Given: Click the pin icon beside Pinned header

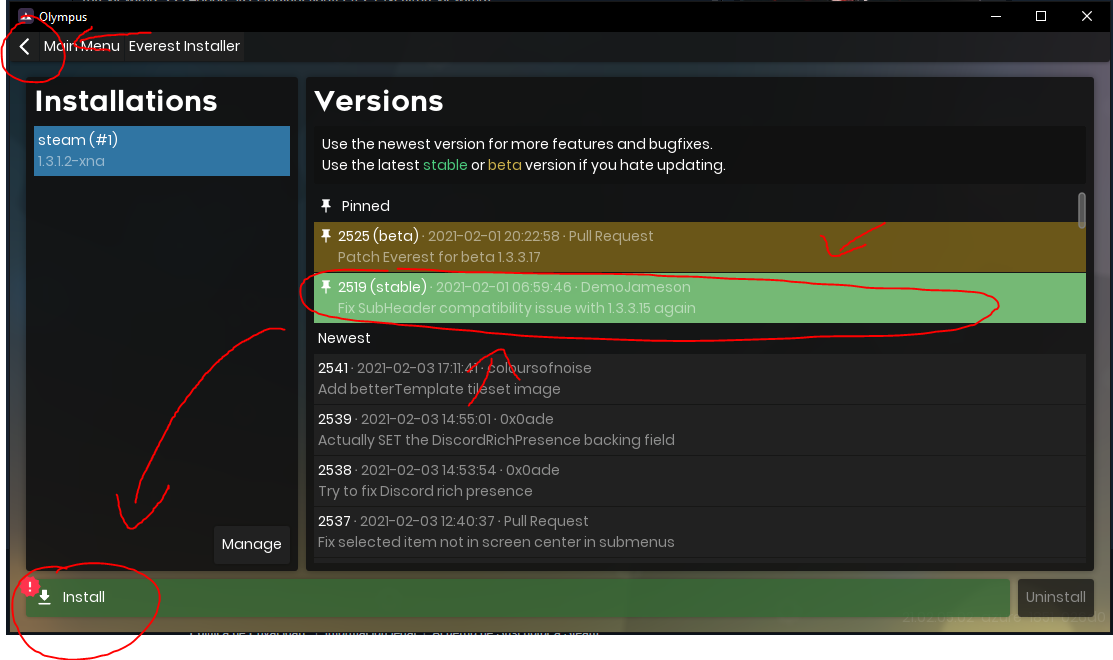Looking at the screenshot, I should coord(326,206).
